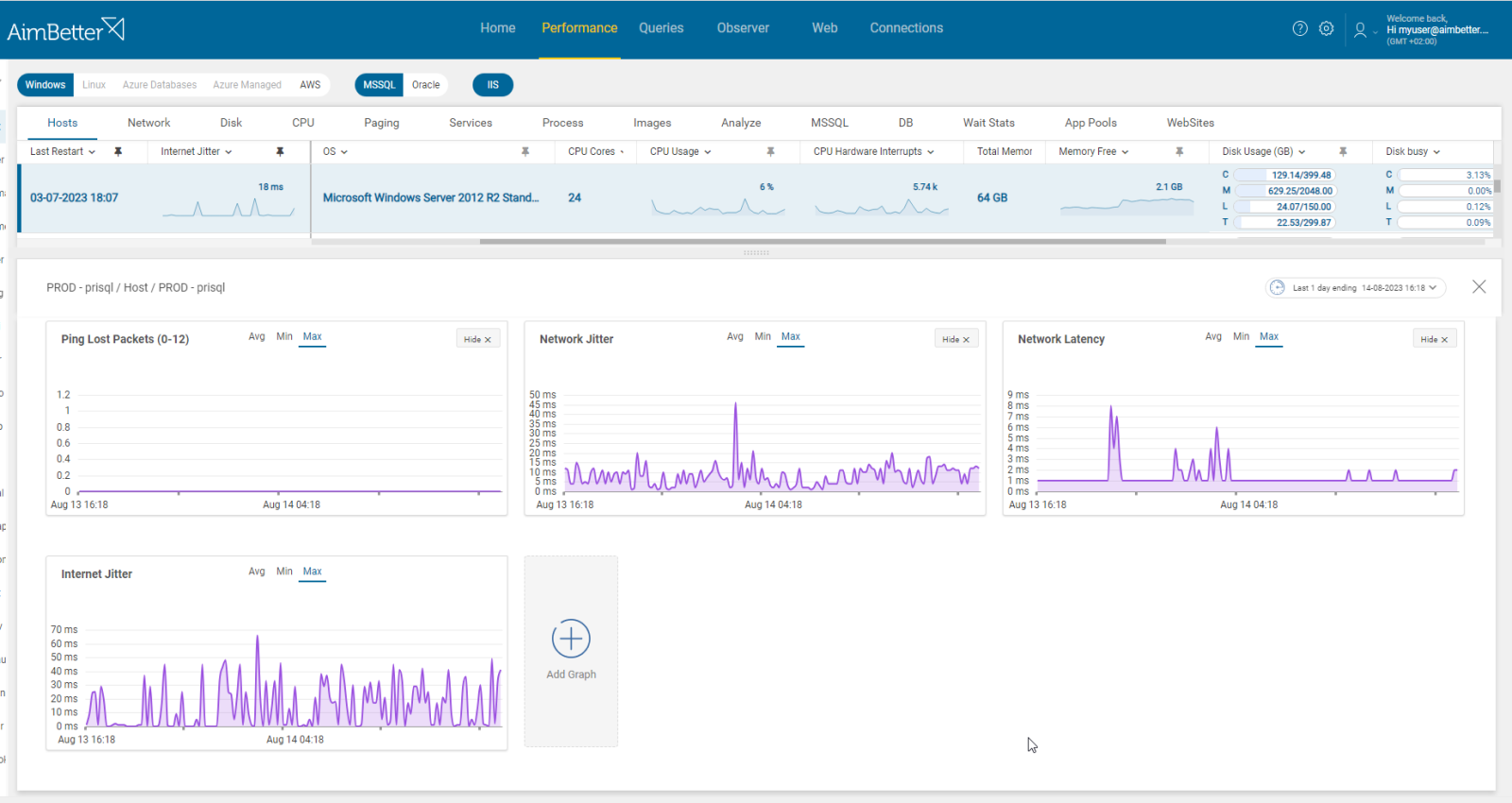Expand the Last Restart column dropdown
The width and height of the screenshot is (1512, 803).
(x=92, y=152)
